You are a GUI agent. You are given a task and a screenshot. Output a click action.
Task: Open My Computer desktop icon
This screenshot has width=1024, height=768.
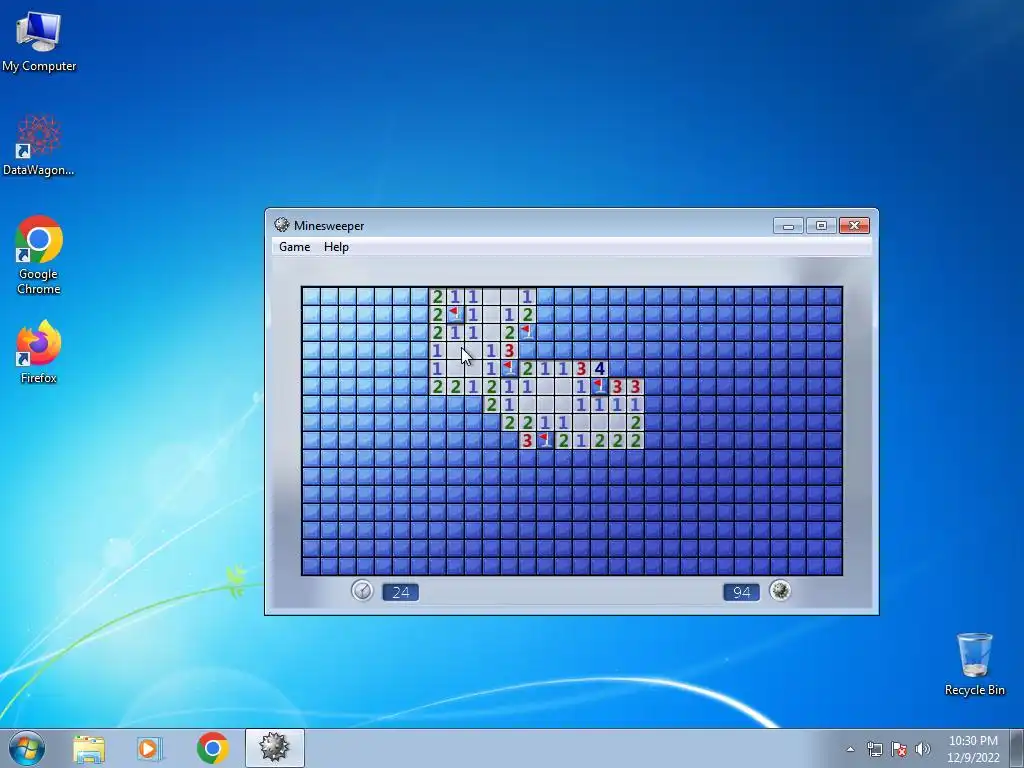pos(39,42)
